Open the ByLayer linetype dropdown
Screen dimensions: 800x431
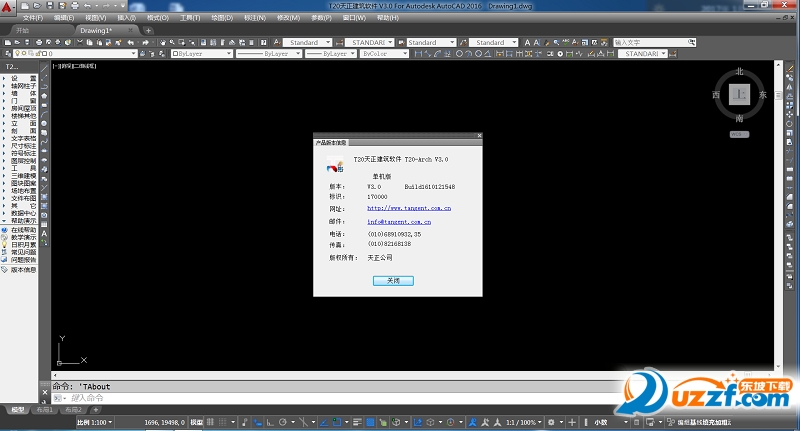click(x=269, y=54)
